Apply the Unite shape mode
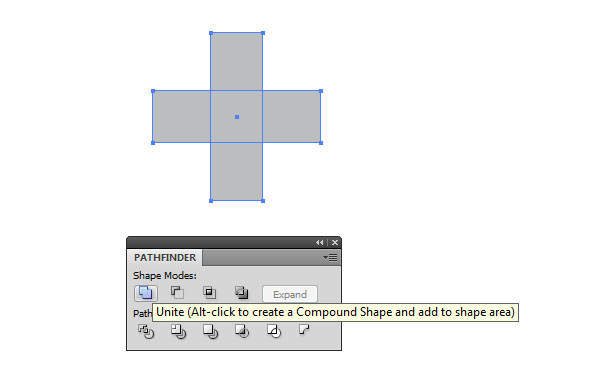 point(145,293)
